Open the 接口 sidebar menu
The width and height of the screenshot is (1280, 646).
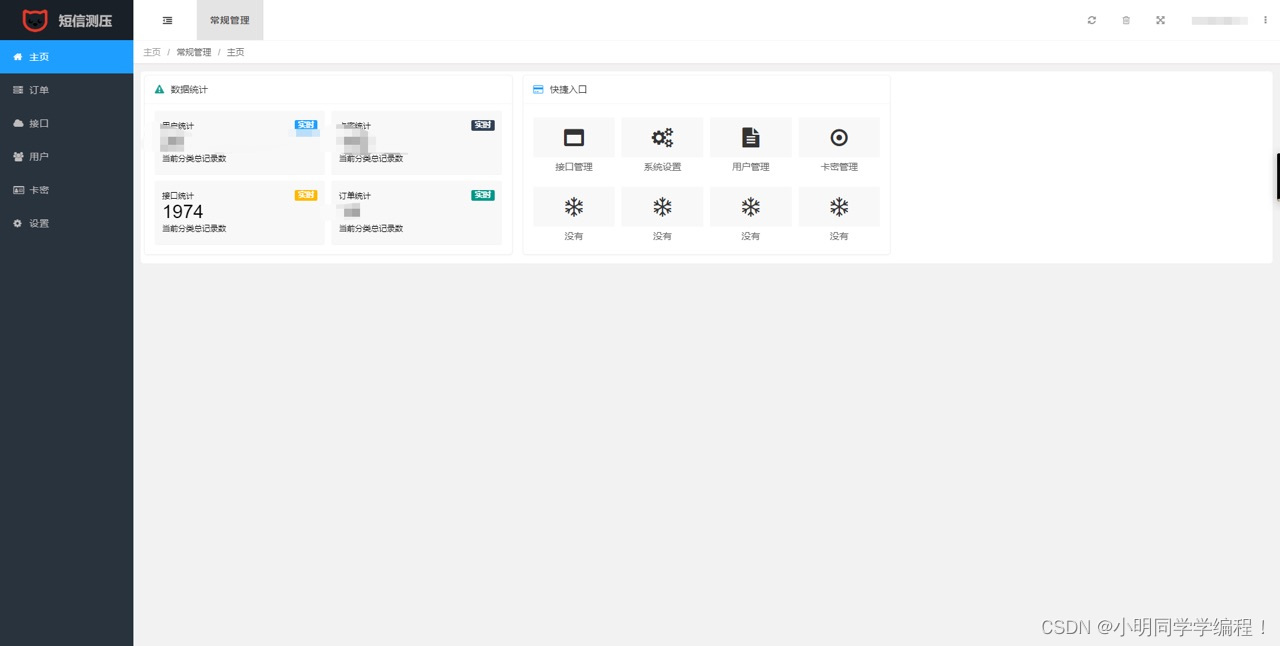tap(66, 123)
